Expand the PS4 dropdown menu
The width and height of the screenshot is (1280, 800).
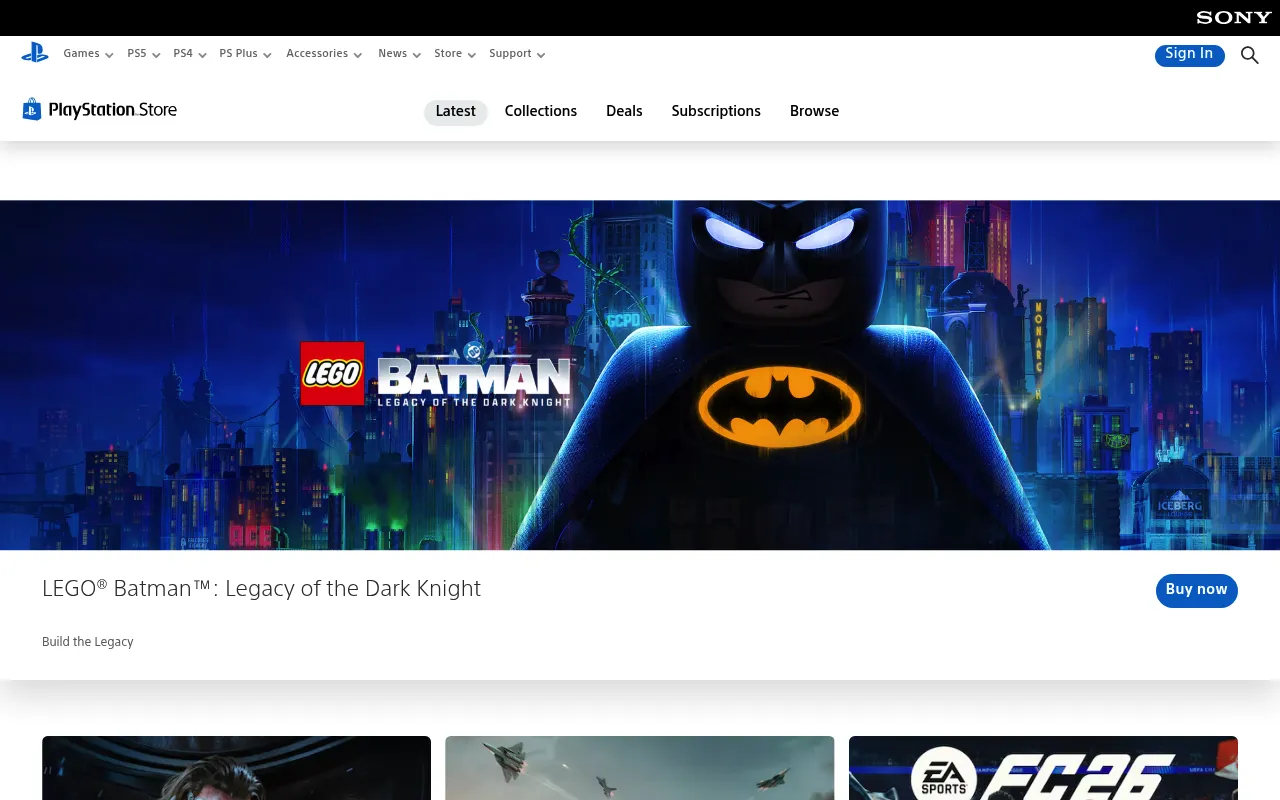[x=190, y=54]
